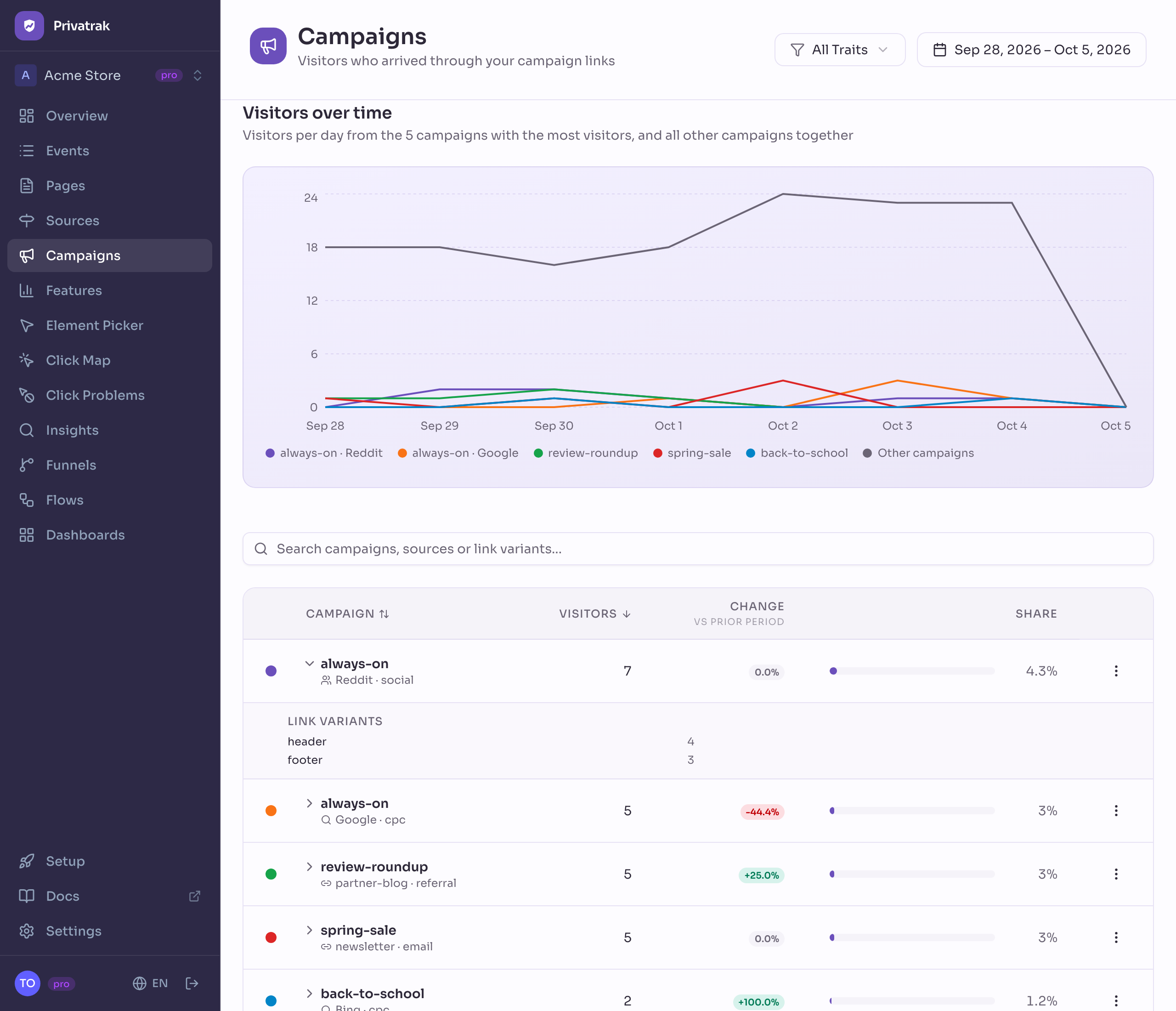Click the Oct 2 axis label on the chart
This screenshot has height=1011, width=1176.
coord(783,426)
